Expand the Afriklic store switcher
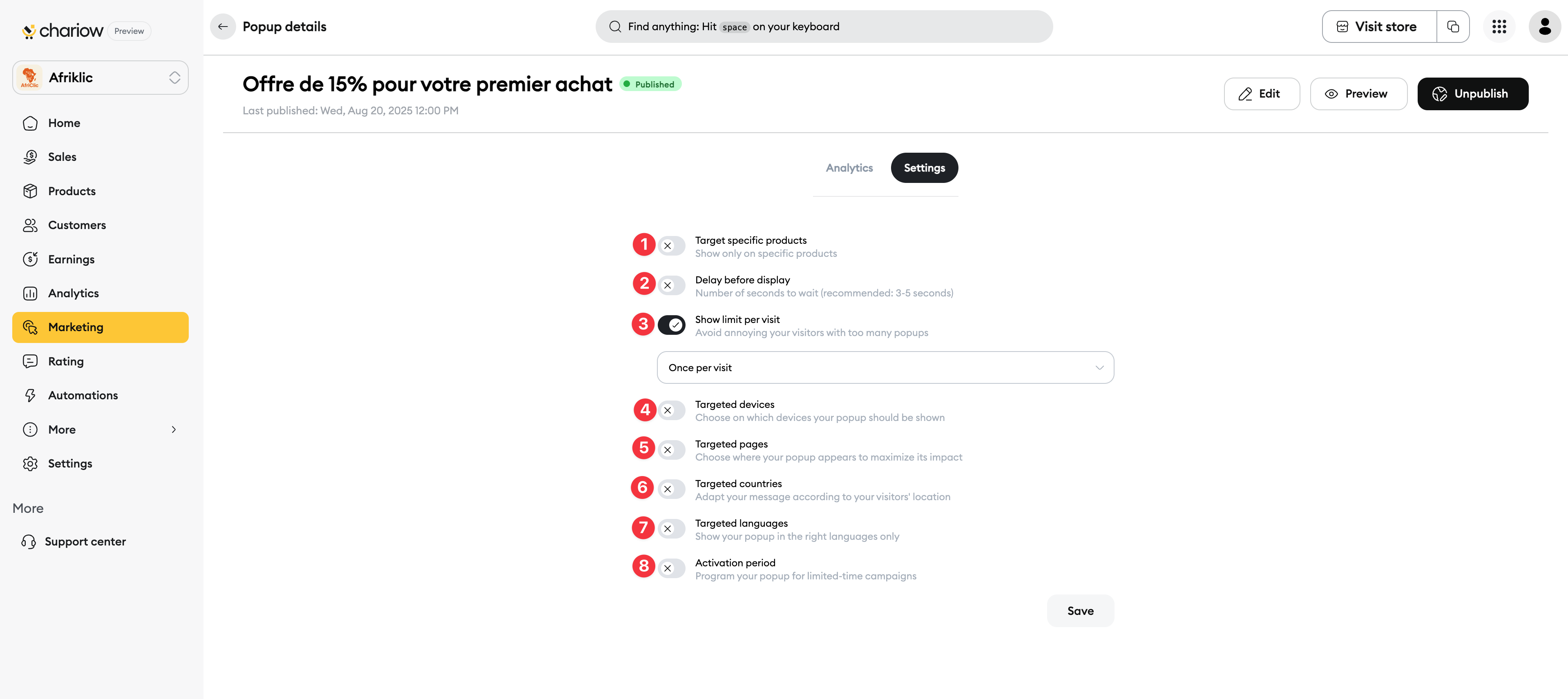This screenshot has width=1568, height=699. coord(101,78)
